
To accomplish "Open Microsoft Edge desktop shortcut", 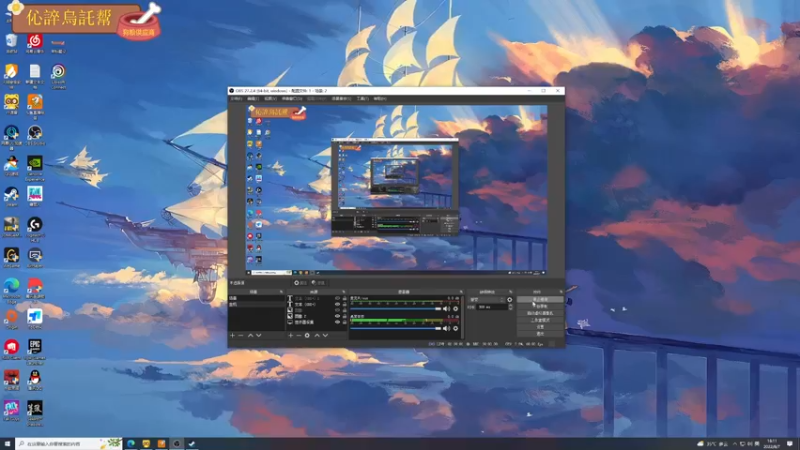I will [x=11, y=289].
